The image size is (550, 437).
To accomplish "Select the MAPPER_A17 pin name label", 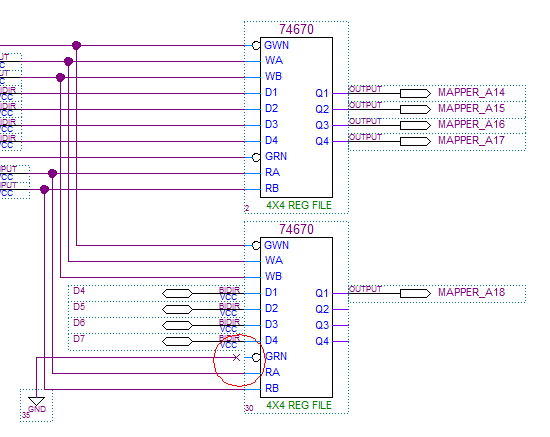I will pos(471,140).
